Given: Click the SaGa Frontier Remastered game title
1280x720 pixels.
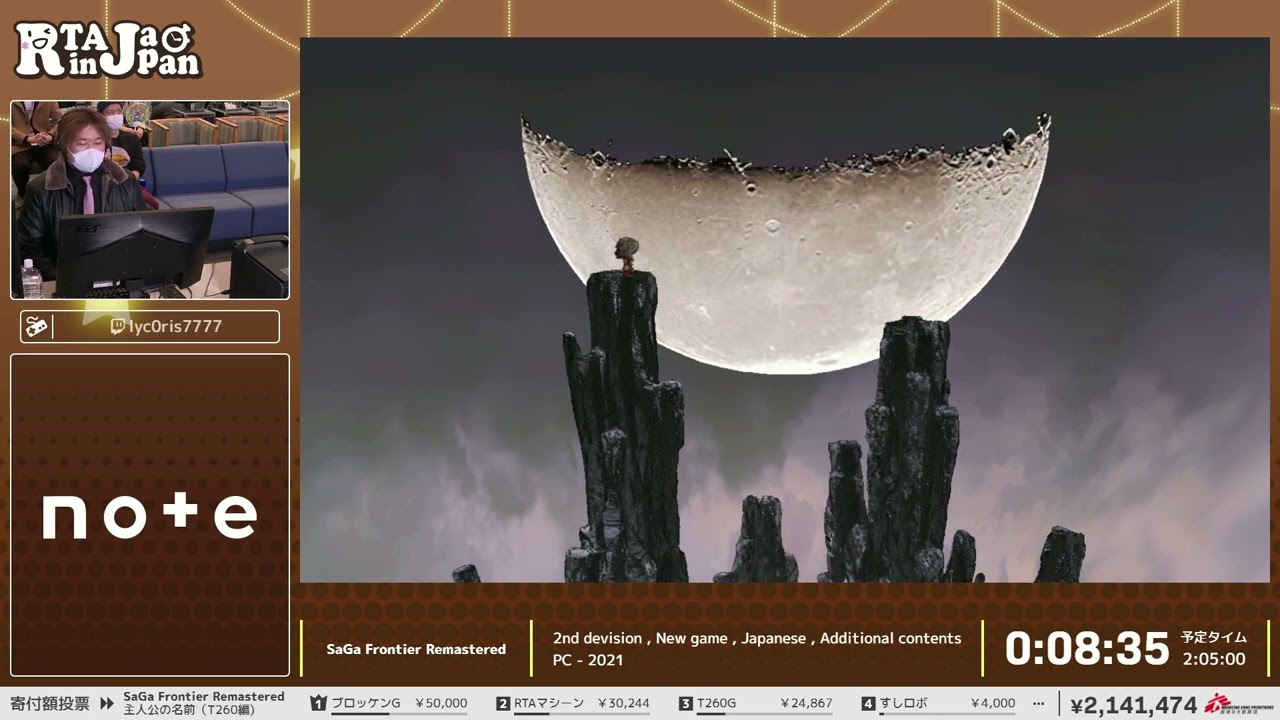Looking at the screenshot, I should (x=416, y=649).
